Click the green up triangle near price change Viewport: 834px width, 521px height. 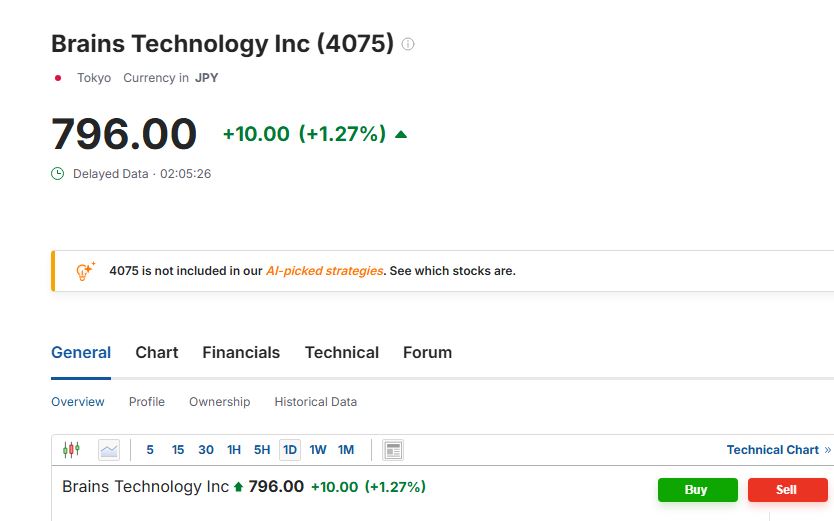401,135
